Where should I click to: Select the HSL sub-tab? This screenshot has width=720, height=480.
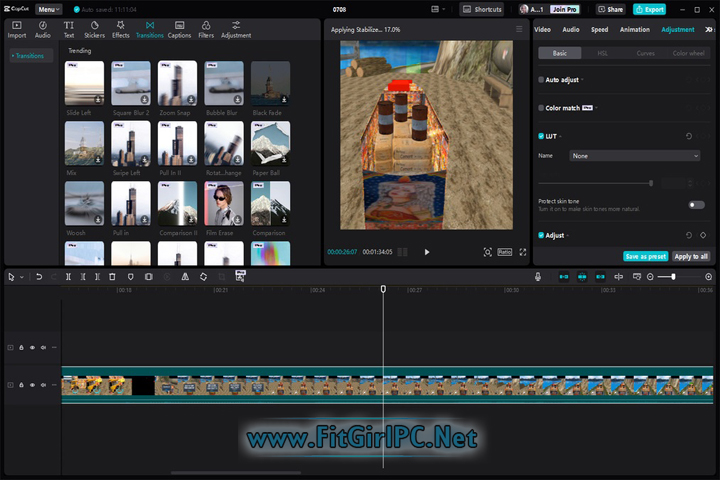point(602,53)
